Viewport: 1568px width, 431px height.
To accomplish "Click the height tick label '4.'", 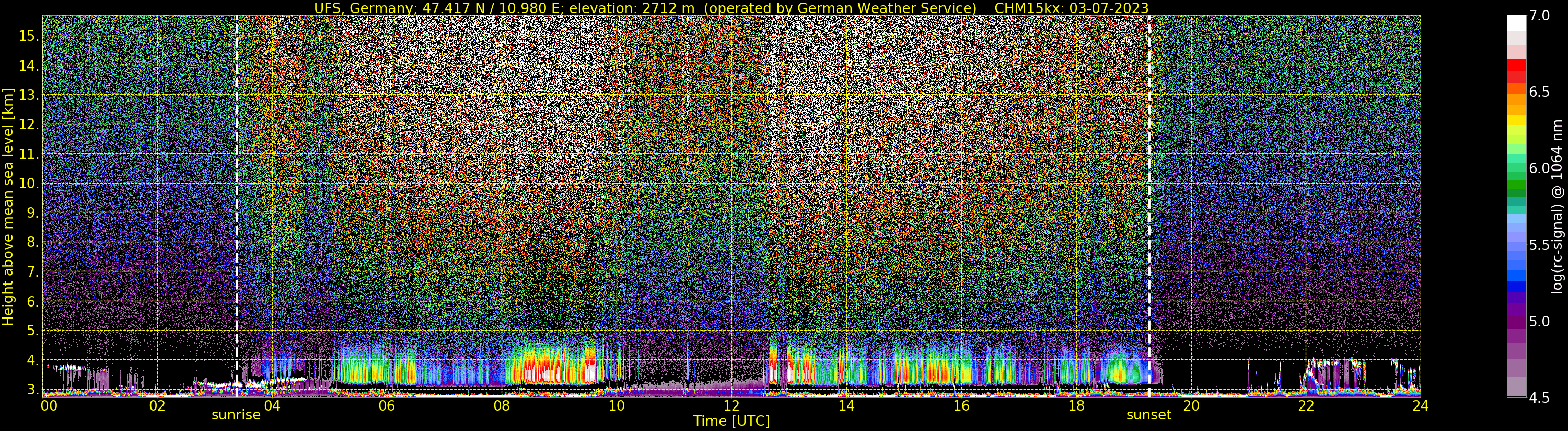I will [x=32, y=360].
